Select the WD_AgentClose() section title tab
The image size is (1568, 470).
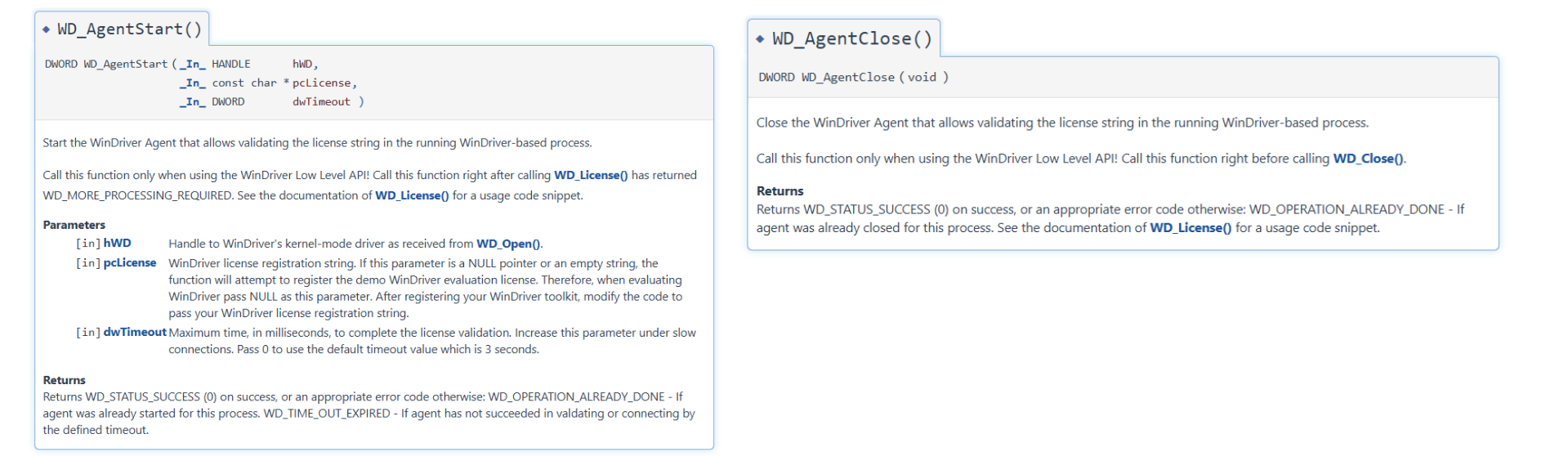point(844,38)
